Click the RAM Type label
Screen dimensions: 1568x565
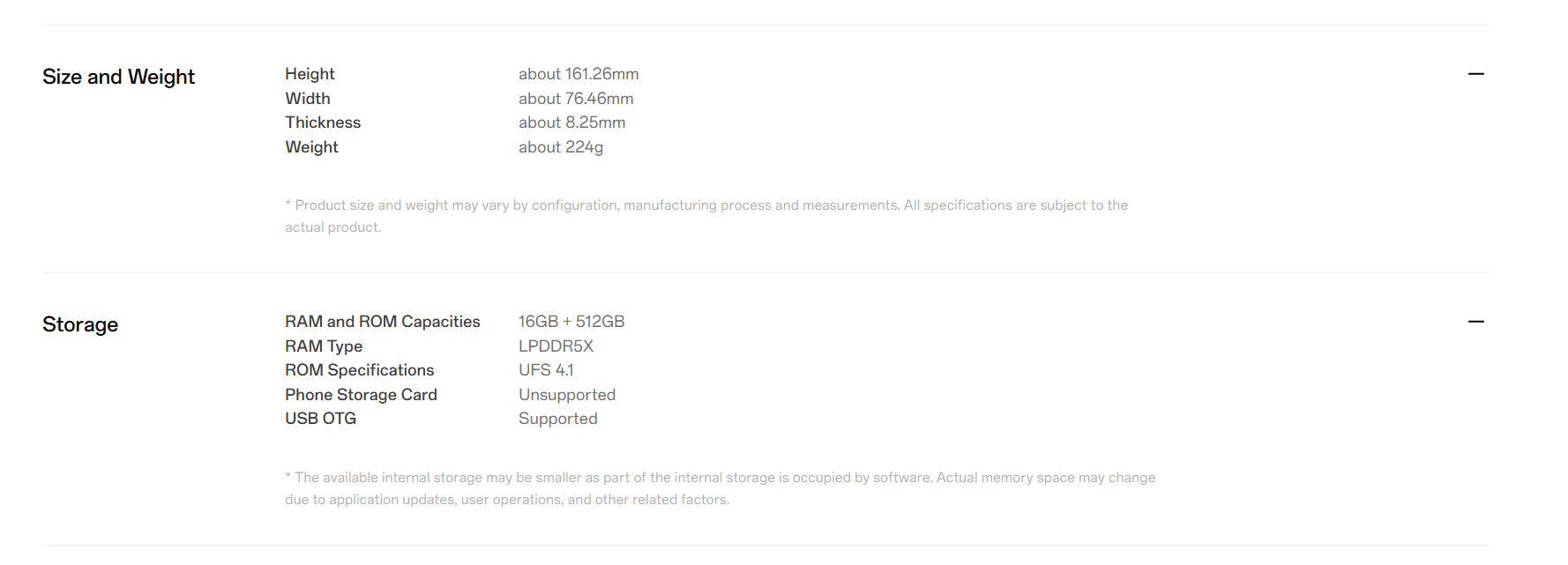tap(324, 346)
